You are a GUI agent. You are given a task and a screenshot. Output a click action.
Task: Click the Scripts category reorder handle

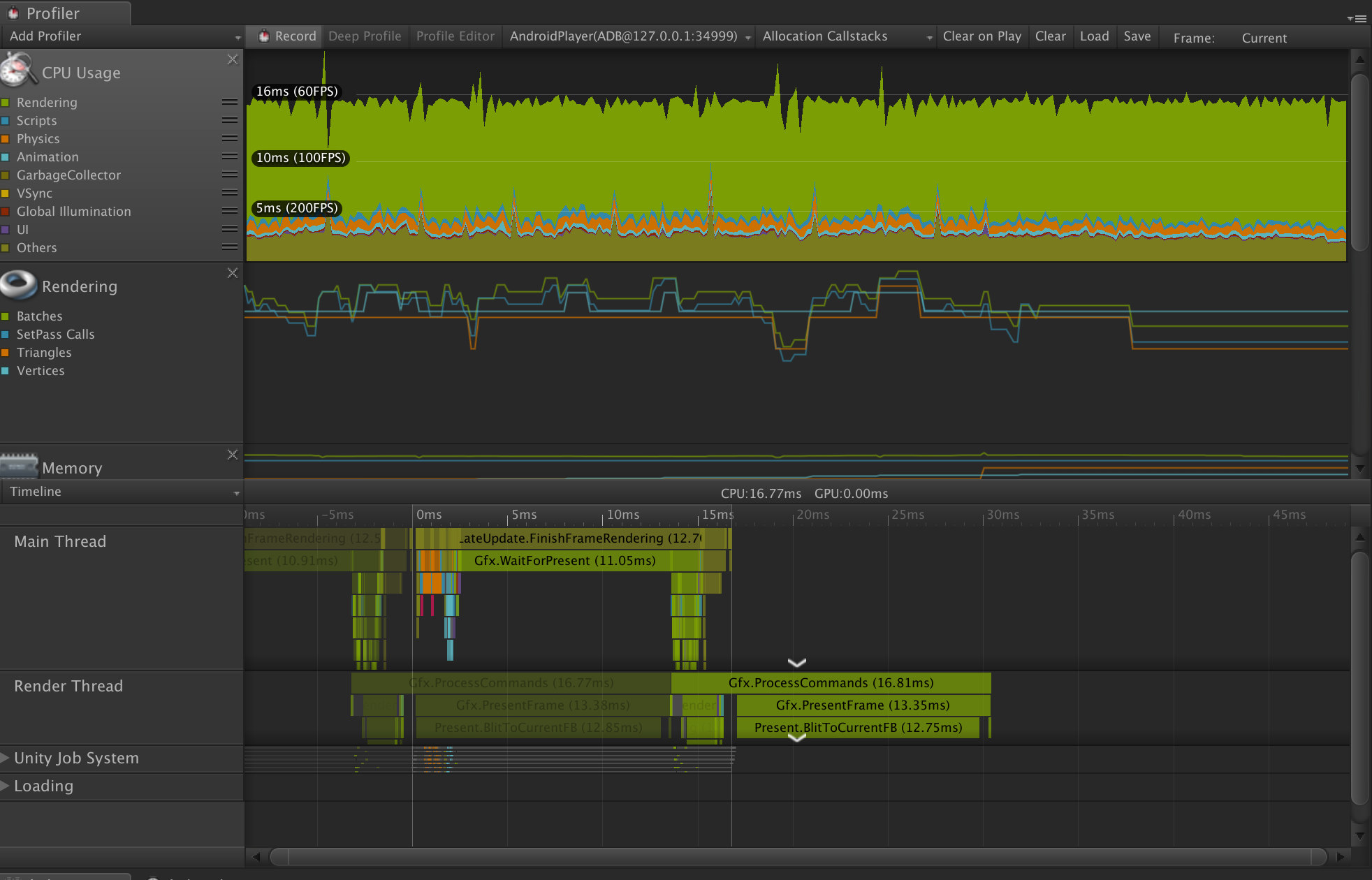pos(229,120)
